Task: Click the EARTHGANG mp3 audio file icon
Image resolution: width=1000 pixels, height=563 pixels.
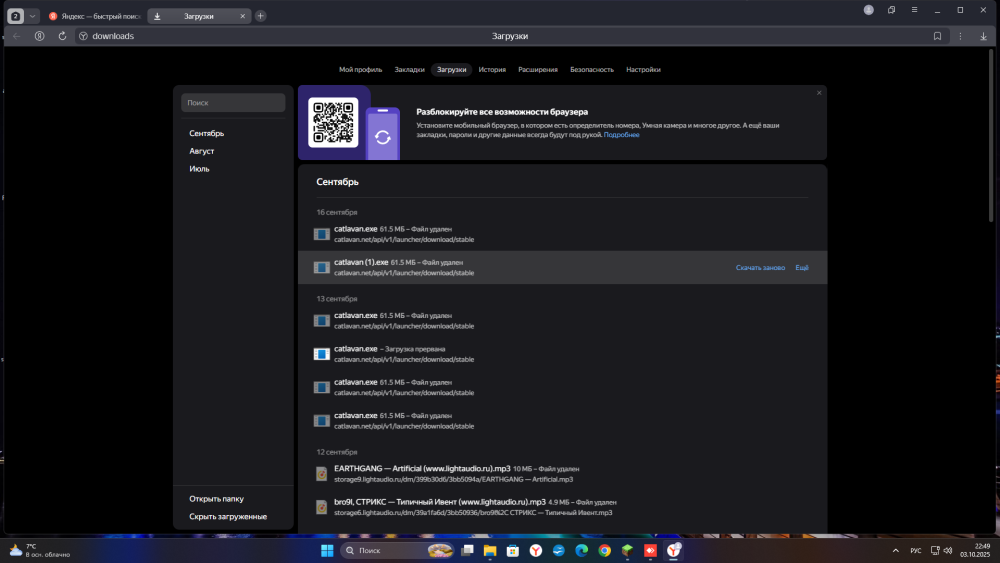Action: click(321, 474)
